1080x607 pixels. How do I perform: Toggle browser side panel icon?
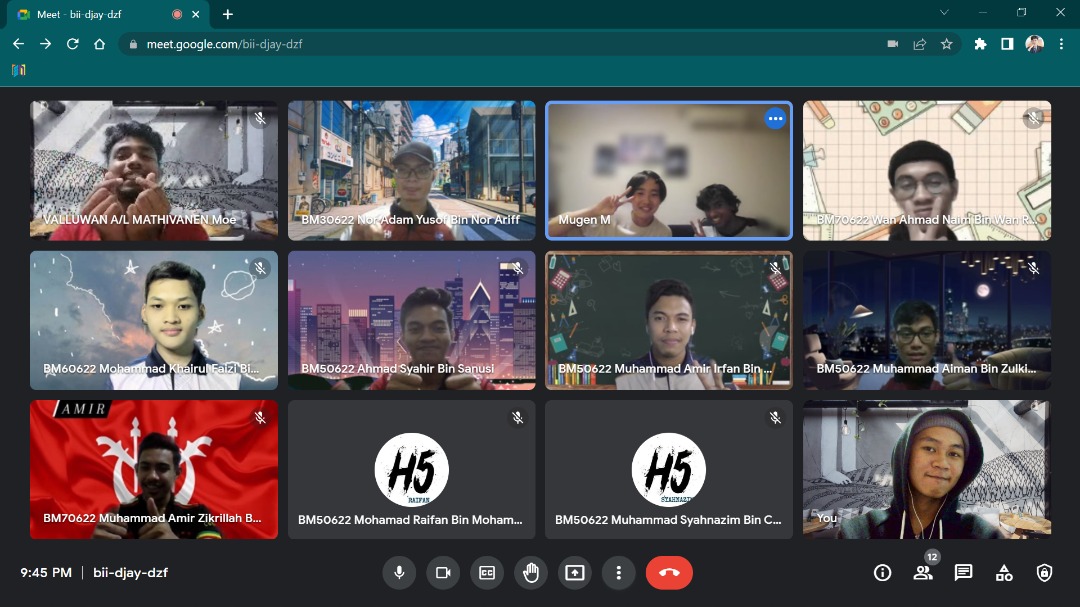(1007, 44)
